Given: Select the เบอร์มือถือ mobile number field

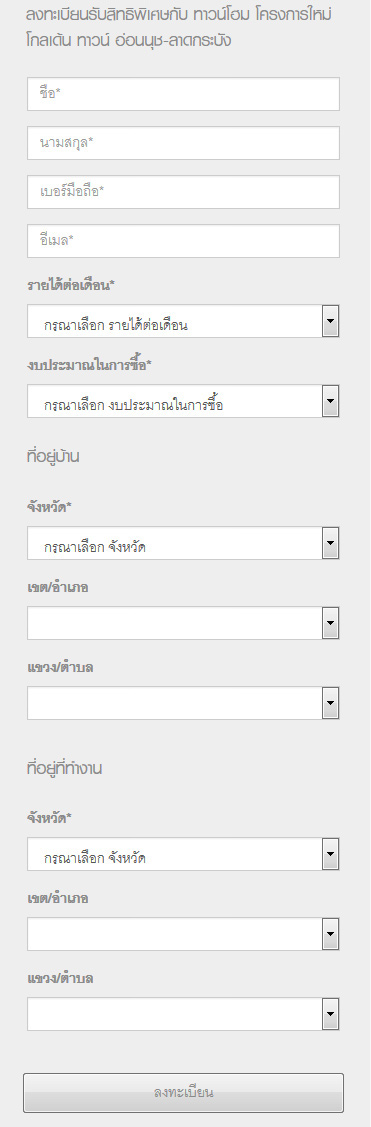Looking at the screenshot, I should pos(183,192).
